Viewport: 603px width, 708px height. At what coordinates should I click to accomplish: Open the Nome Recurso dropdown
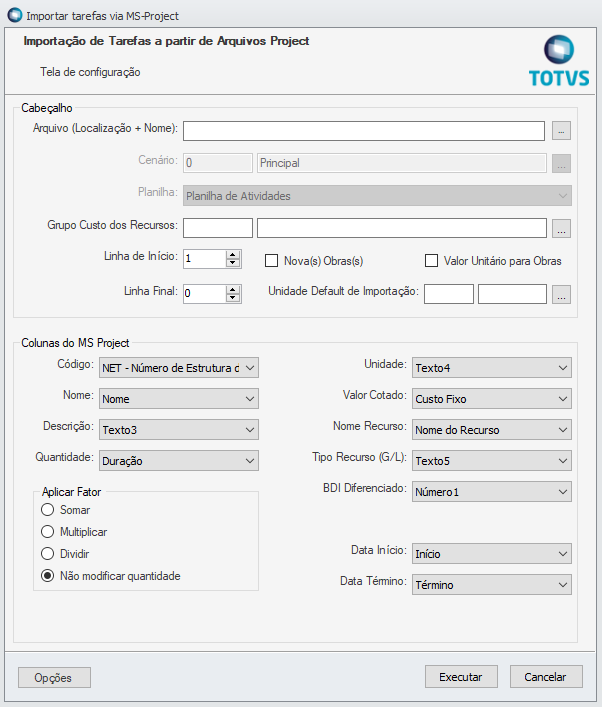491,430
